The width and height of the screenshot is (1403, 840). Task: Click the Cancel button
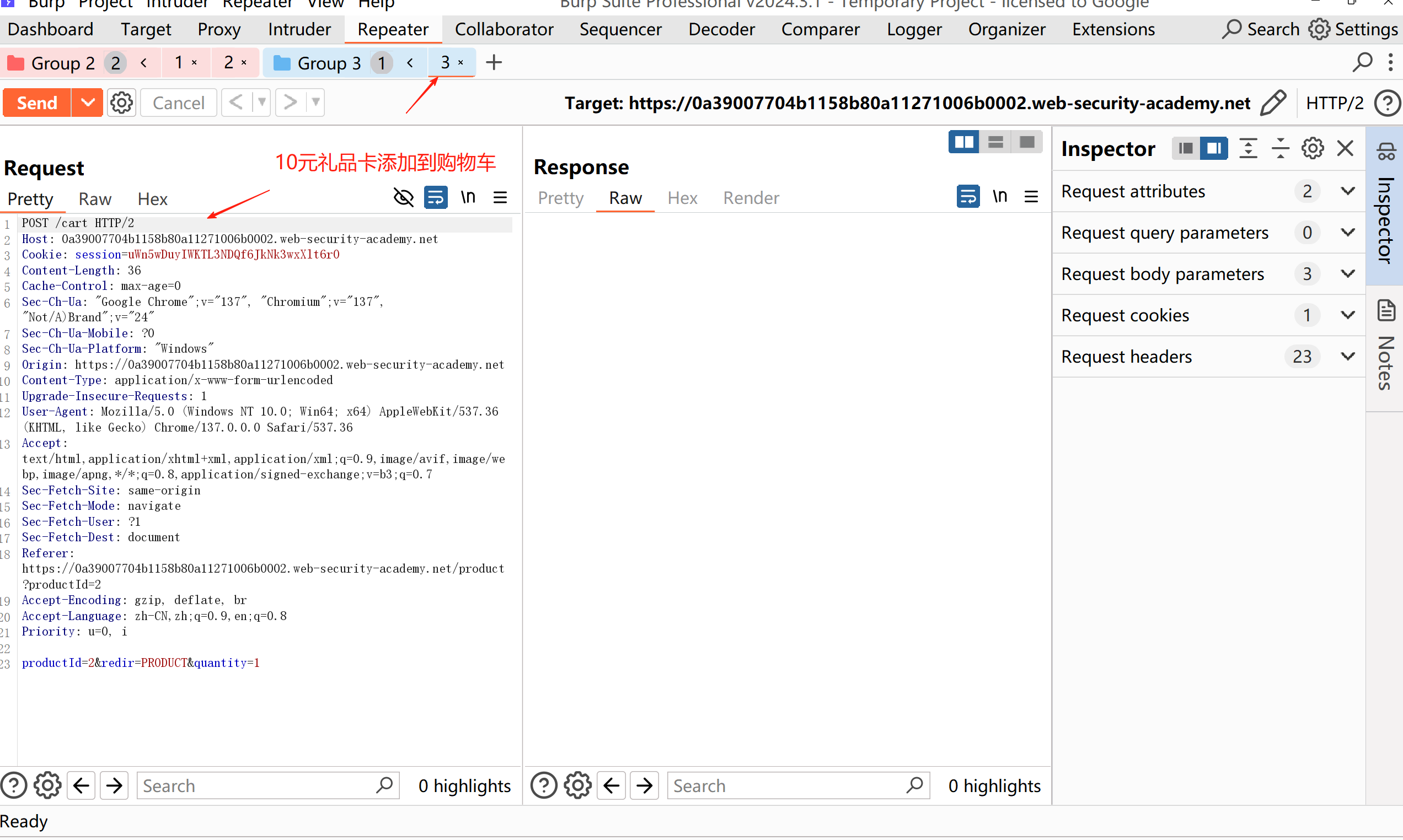click(178, 103)
